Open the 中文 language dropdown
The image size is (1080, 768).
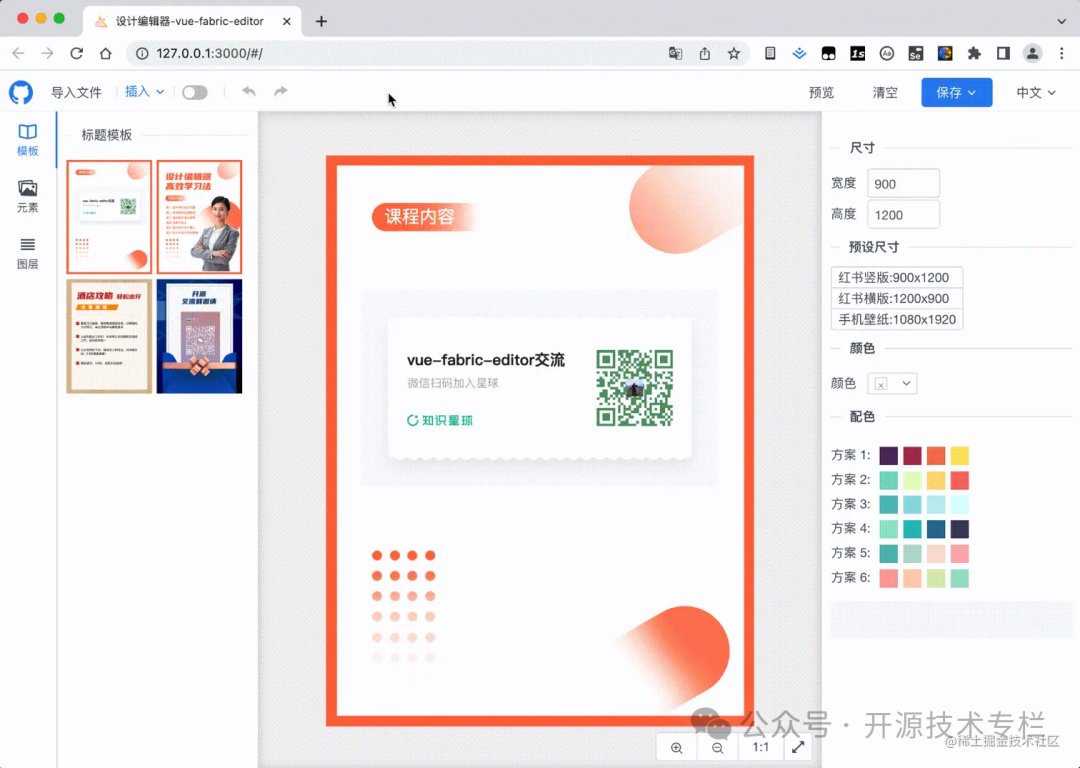click(x=1036, y=92)
